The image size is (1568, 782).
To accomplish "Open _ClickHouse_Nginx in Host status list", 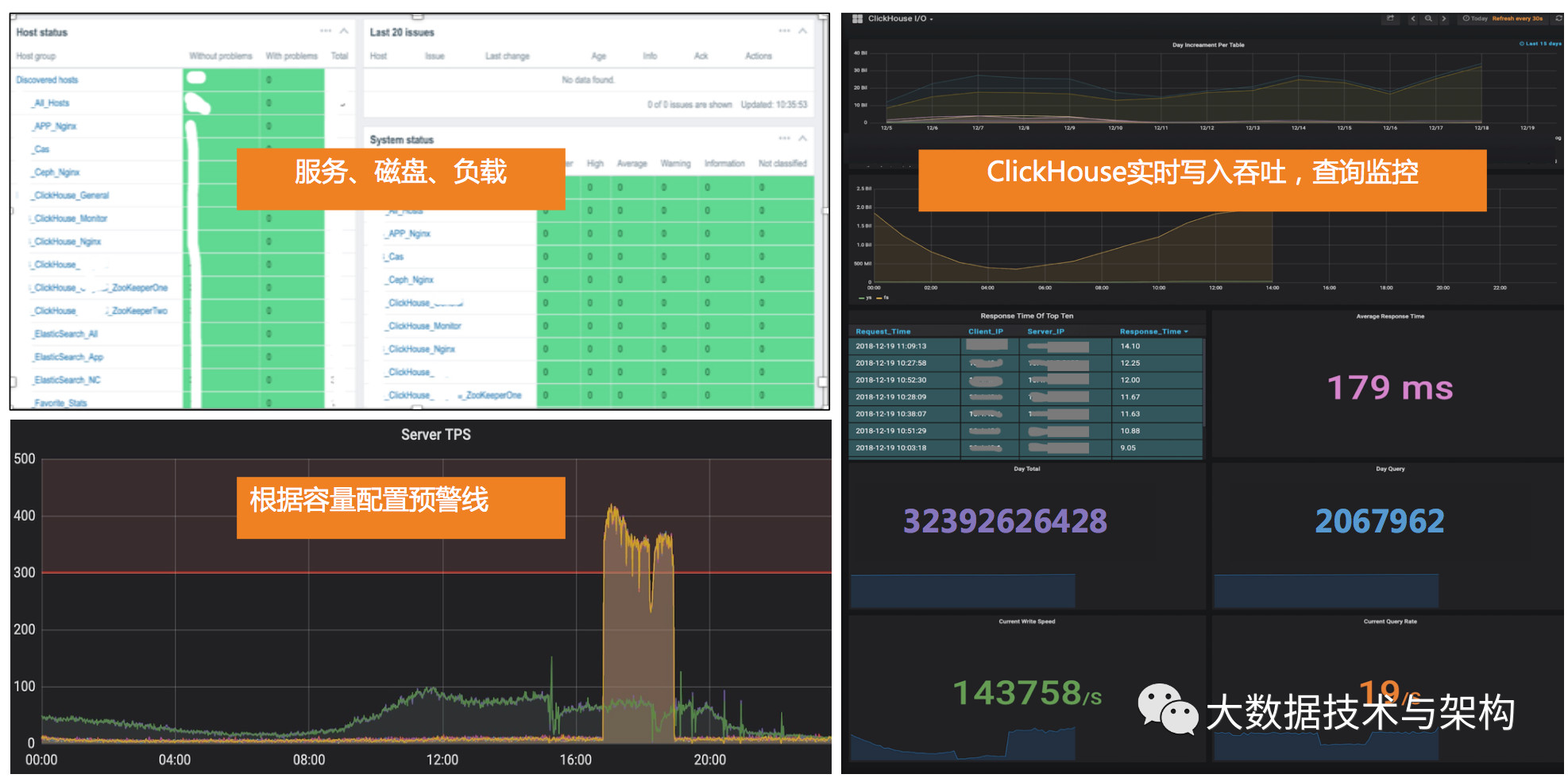I will point(68,241).
